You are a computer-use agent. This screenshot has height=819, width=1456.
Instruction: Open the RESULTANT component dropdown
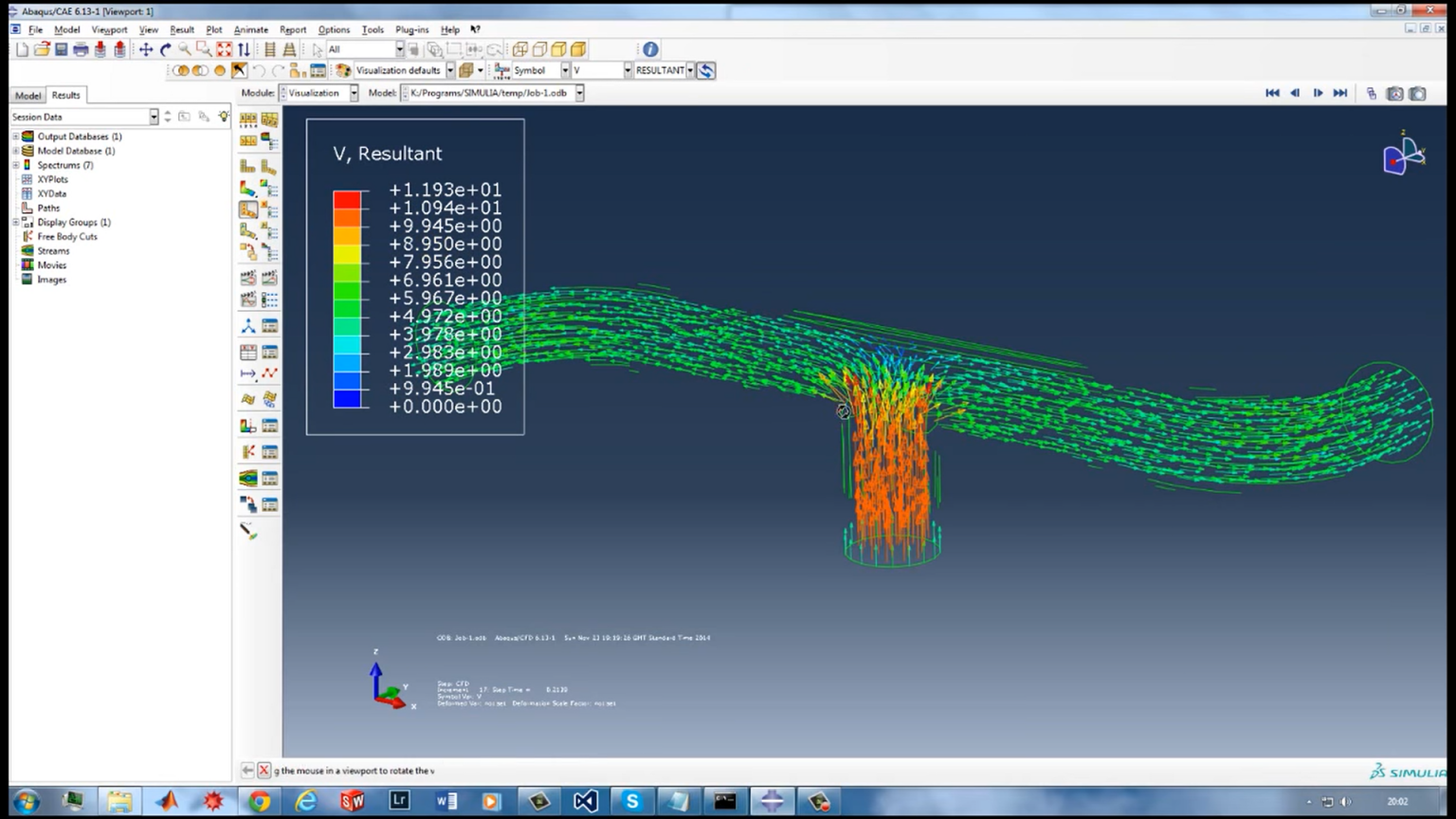[x=690, y=70]
